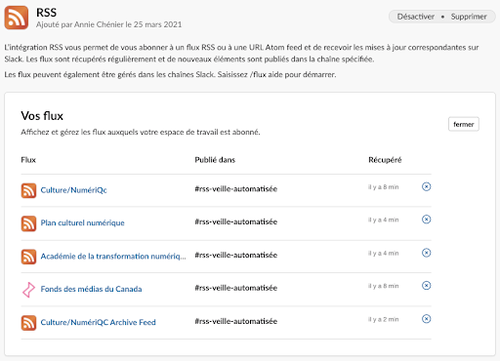The width and height of the screenshot is (500, 361).
Task: Click retrieved time in Plan culturel numérique row
Action: (384, 220)
